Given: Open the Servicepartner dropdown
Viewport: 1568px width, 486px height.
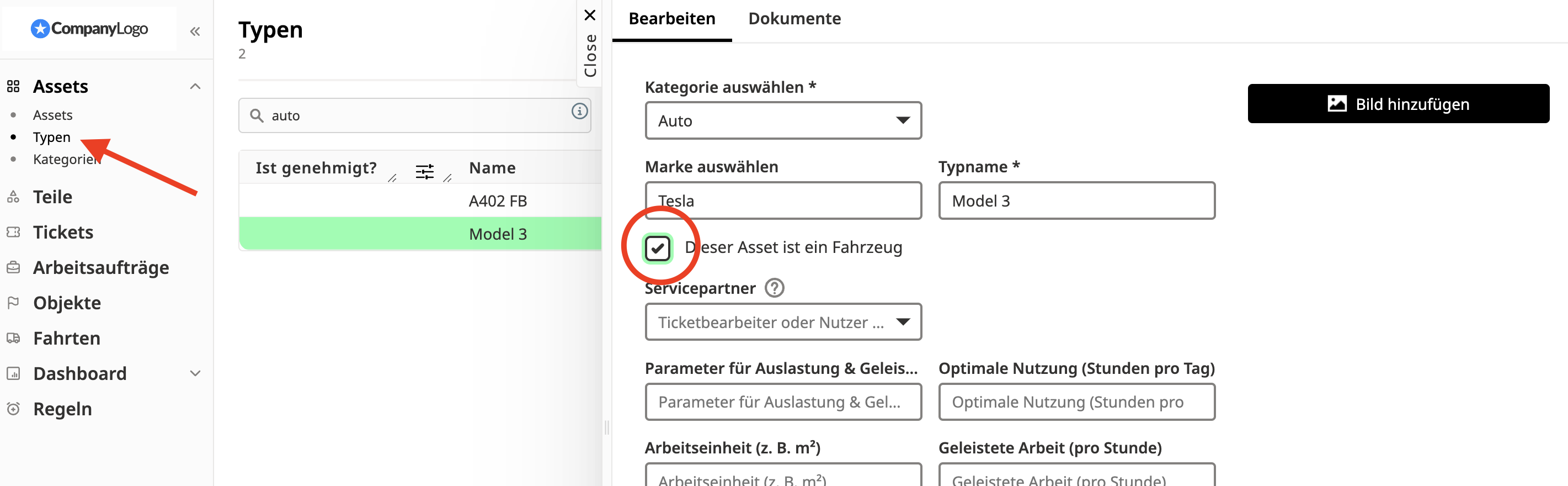Looking at the screenshot, I should tap(783, 321).
